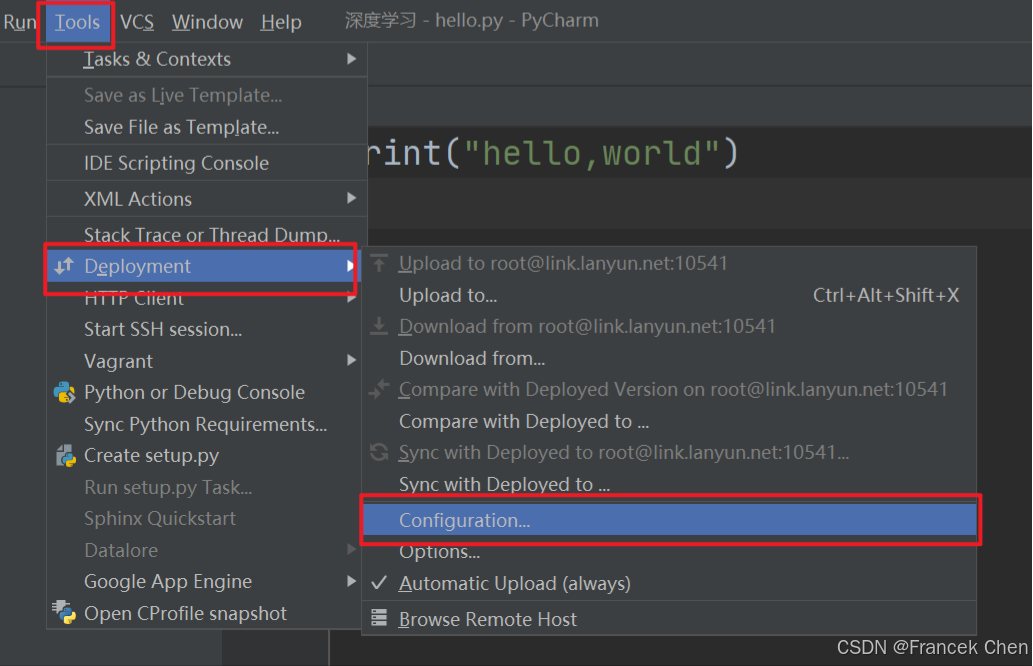Viewport: 1033px width, 666px height.
Task: Open the VCS menu
Action: coord(137,22)
